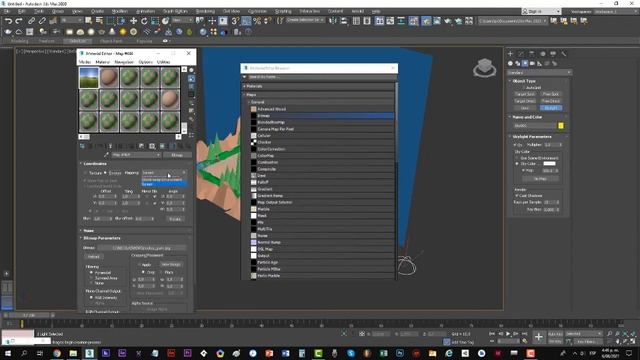Click the Free Direct light button
The image size is (640, 360).
tap(551, 101)
